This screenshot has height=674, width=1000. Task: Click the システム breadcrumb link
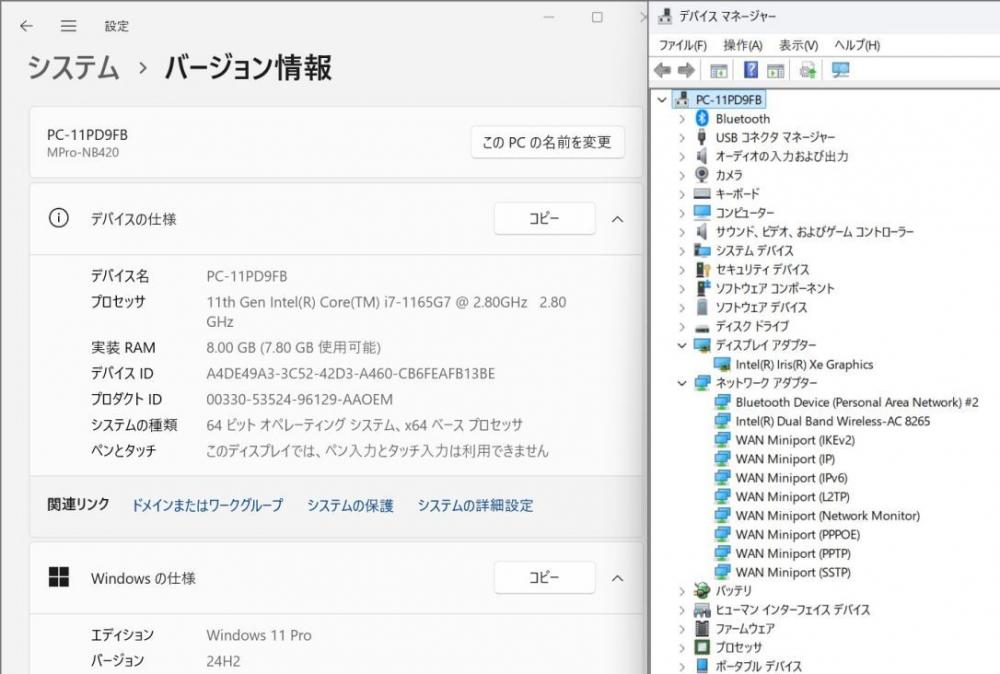(x=73, y=68)
